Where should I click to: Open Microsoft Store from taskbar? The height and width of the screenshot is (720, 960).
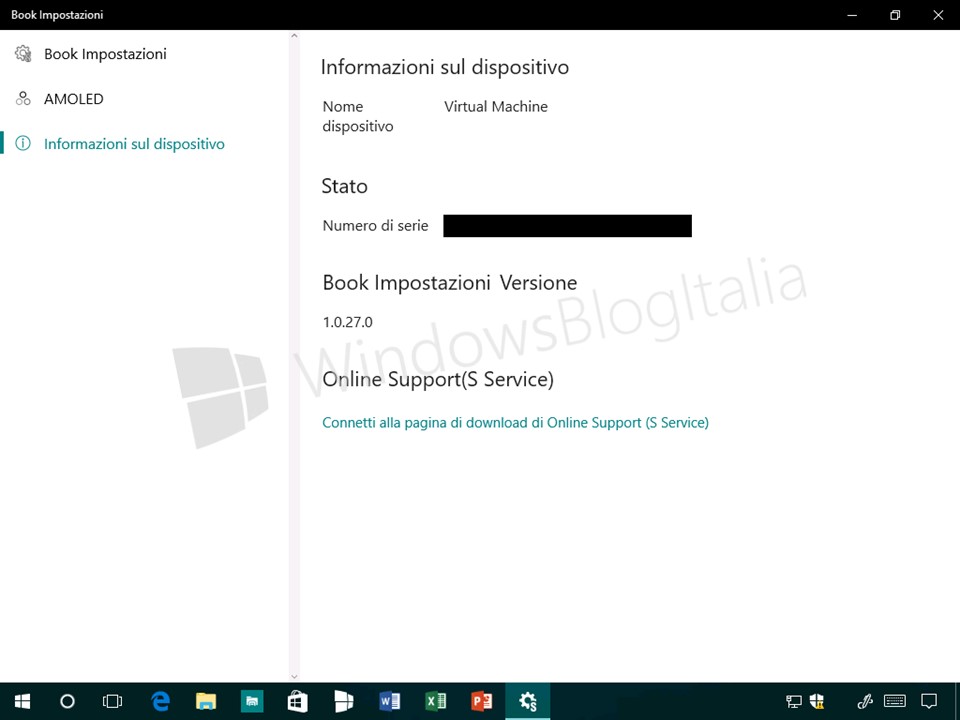298,701
